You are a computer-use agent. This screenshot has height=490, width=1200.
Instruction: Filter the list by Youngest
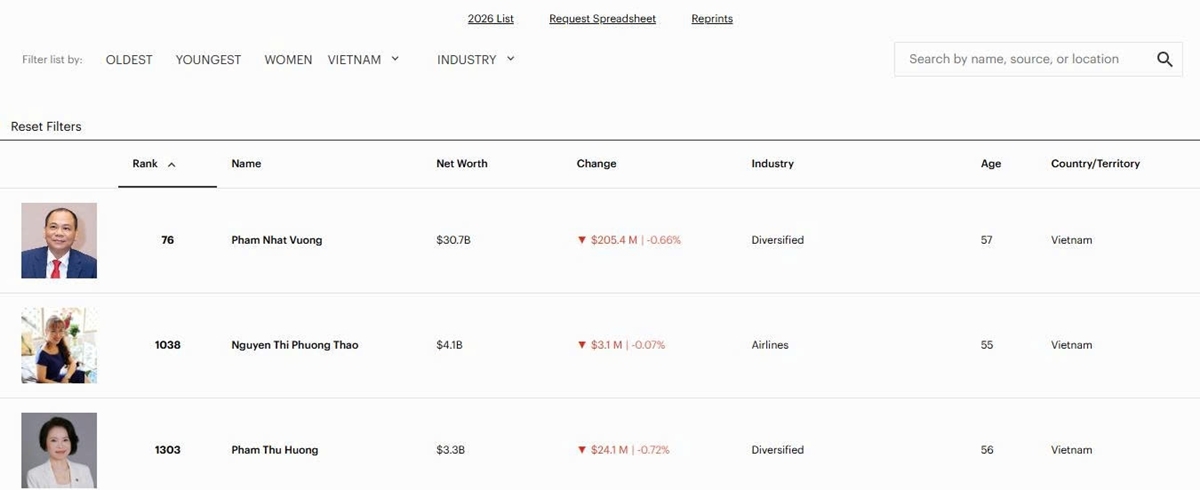[x=208, y=60]
